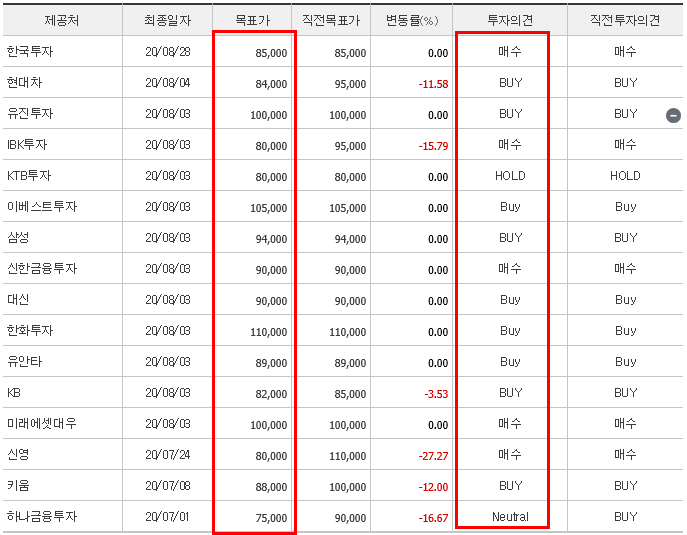687x535 pixels.
Task: Select the 하나금융투자 provider name
Action: pyautogui.click(x=42, y=517)
